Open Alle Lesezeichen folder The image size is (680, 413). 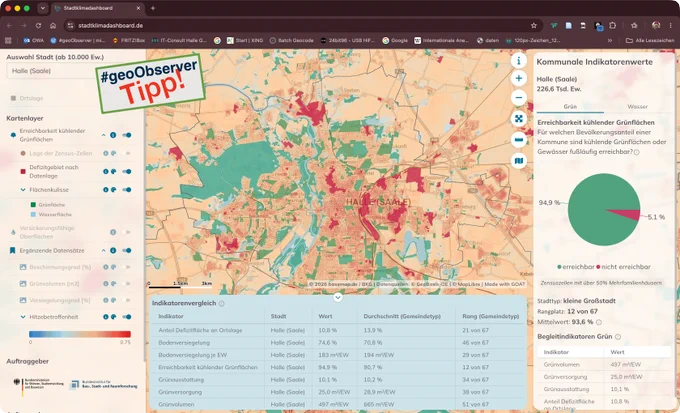[650, 40]
